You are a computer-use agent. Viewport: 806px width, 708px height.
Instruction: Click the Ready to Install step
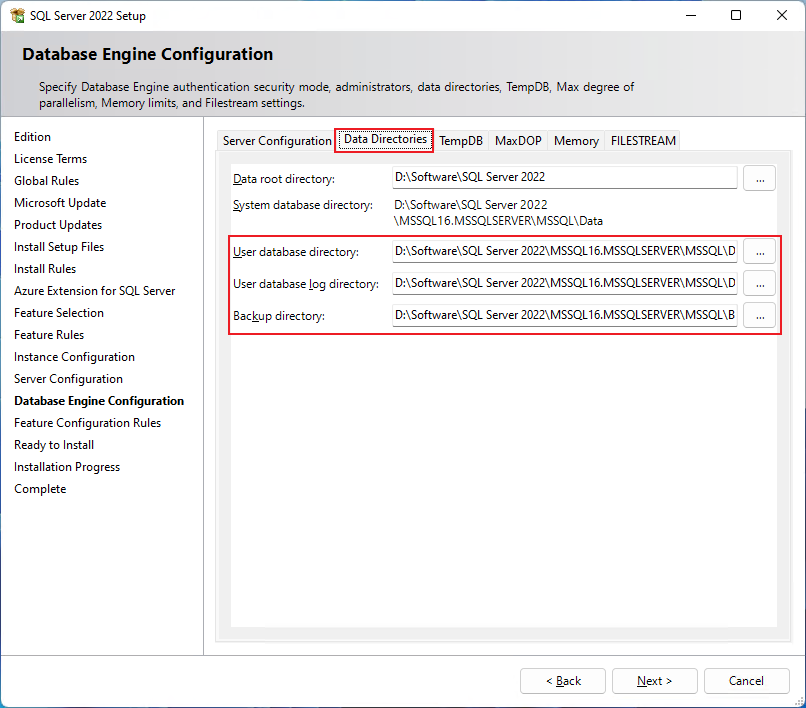click(x=54, y=445)
